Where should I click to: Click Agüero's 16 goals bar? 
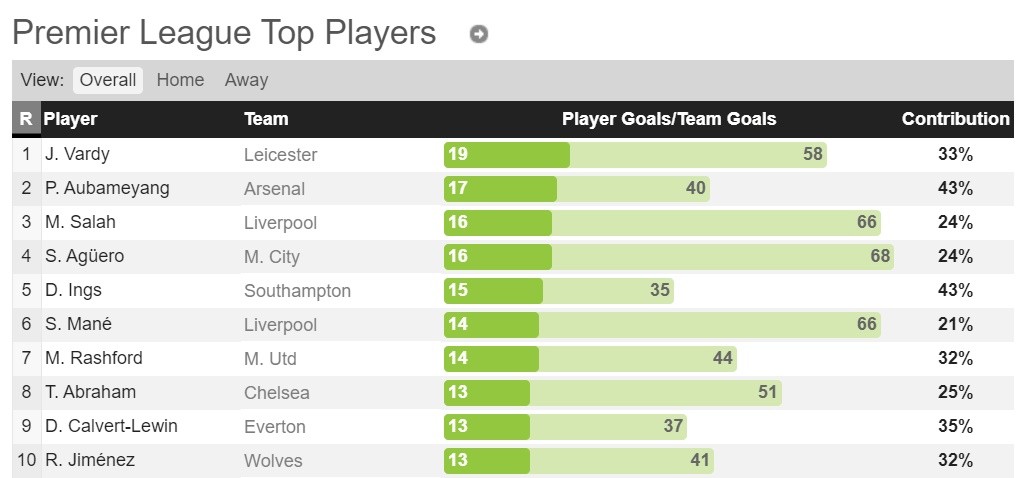click(497, 256)
